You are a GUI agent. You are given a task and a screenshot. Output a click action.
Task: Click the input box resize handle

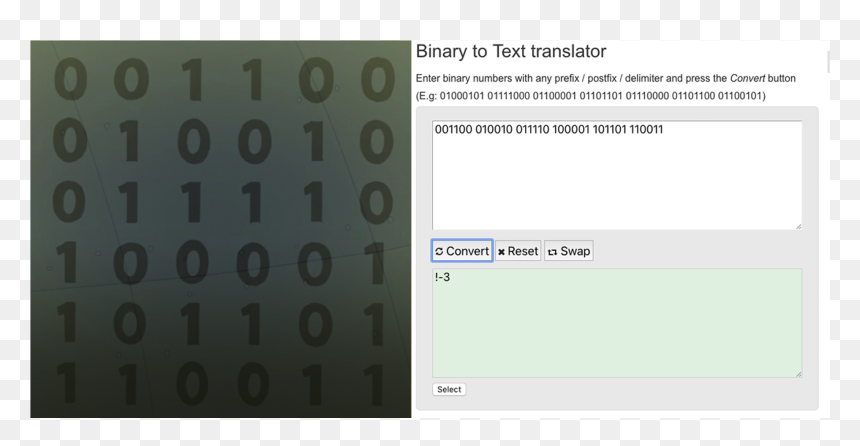point(799,226)
